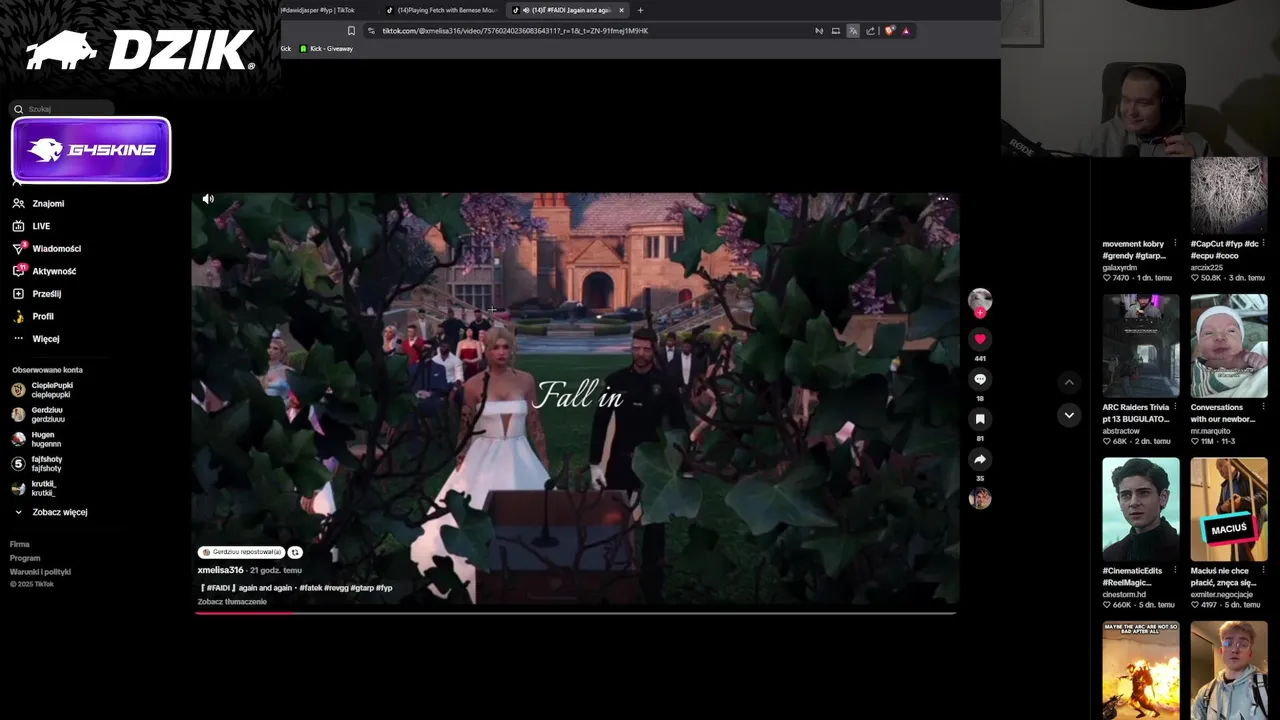Open ARC Raiders Trivia video thumbnail

tap(1141, 345)
